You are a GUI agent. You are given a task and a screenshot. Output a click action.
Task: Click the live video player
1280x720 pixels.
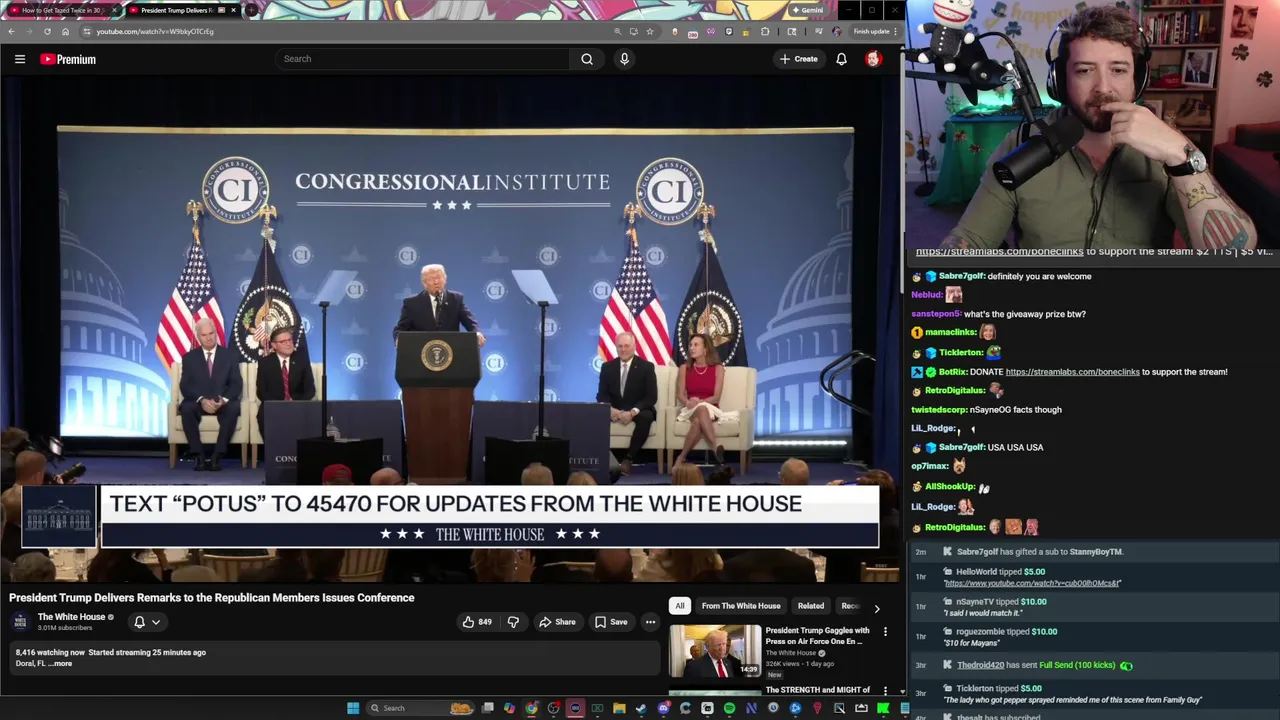tap(450, 330)
